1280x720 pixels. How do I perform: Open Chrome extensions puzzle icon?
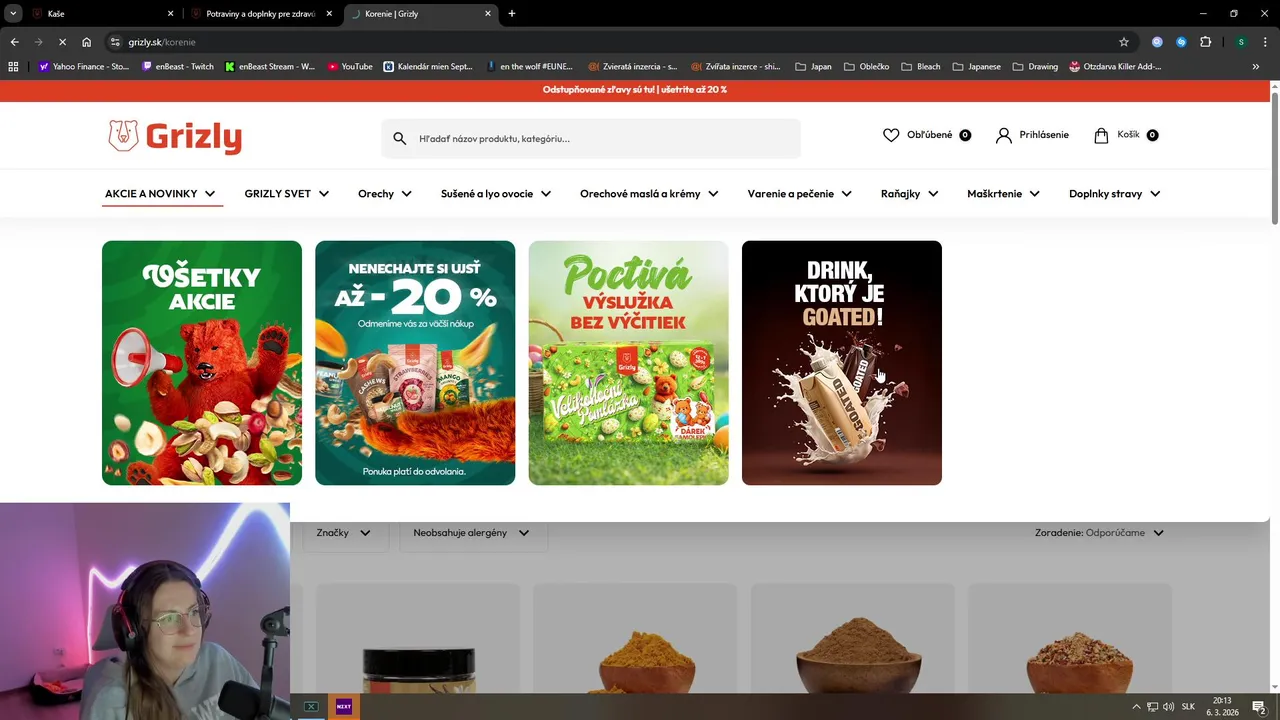point(1206,42)
